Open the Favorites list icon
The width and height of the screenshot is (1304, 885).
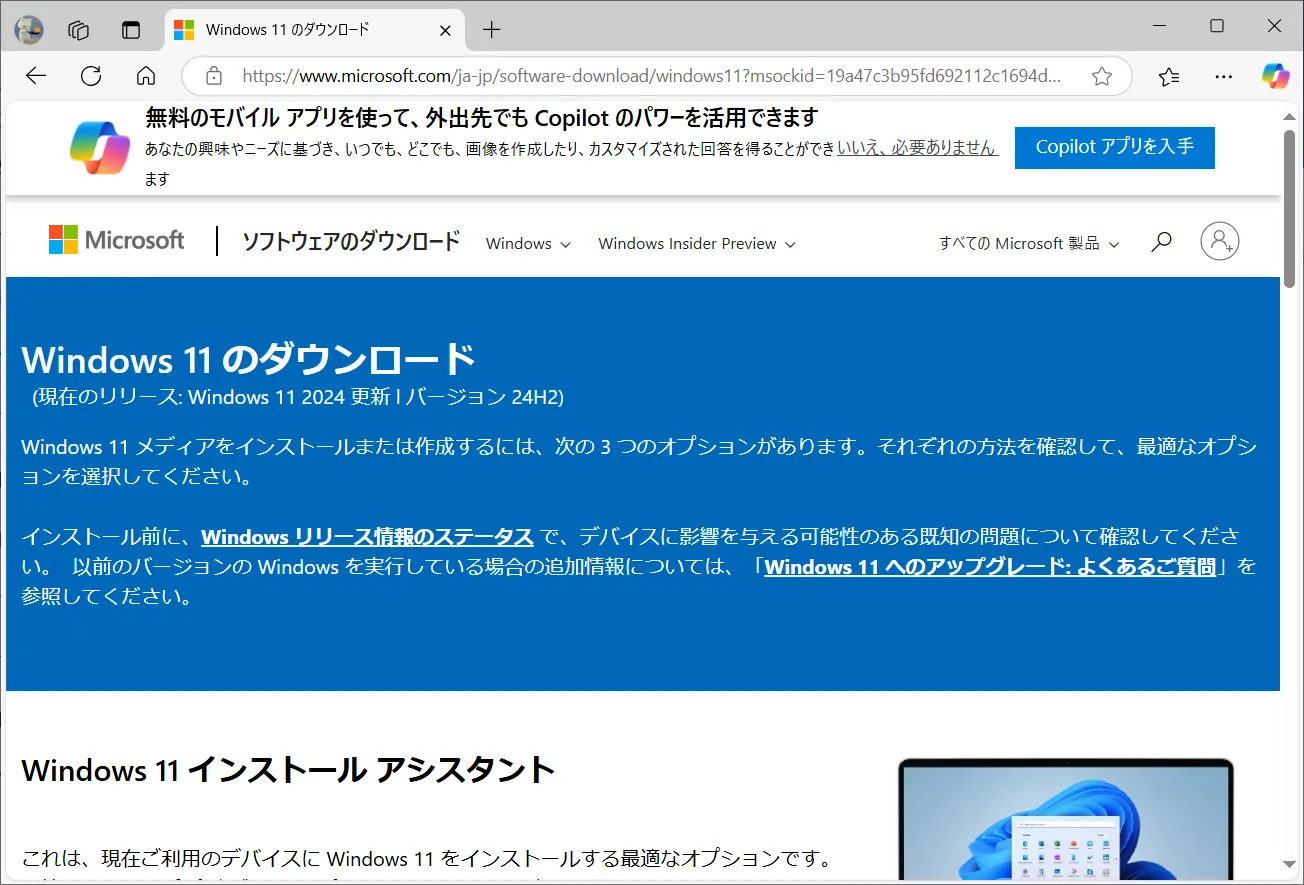coord(1169,76)
